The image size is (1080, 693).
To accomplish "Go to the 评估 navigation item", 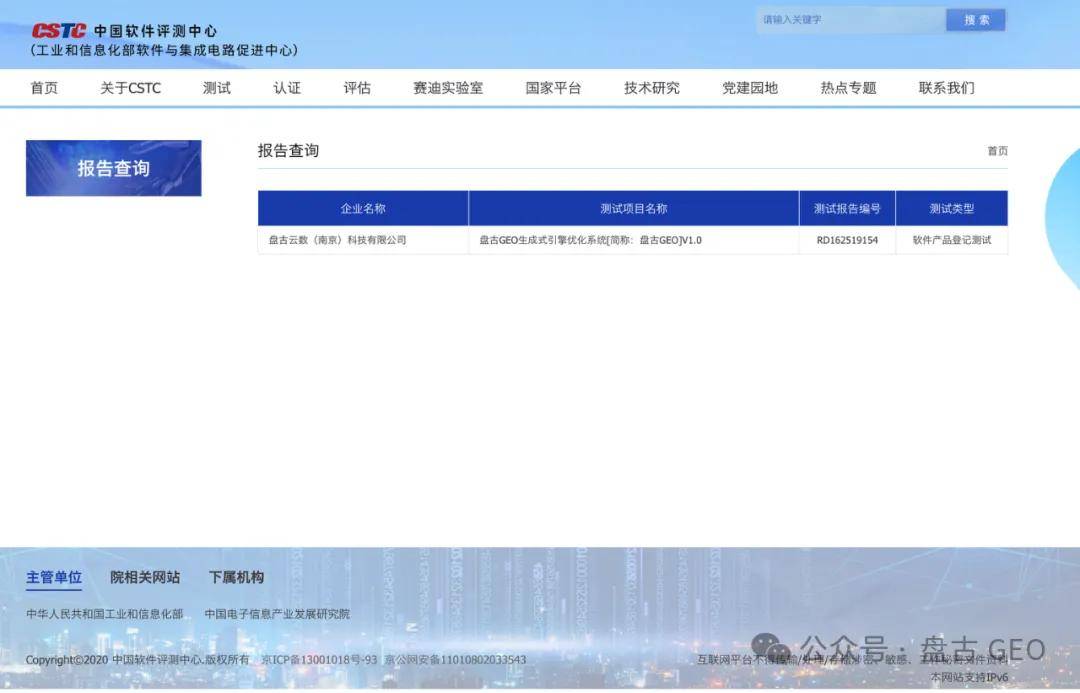I will tap(357, 88).
